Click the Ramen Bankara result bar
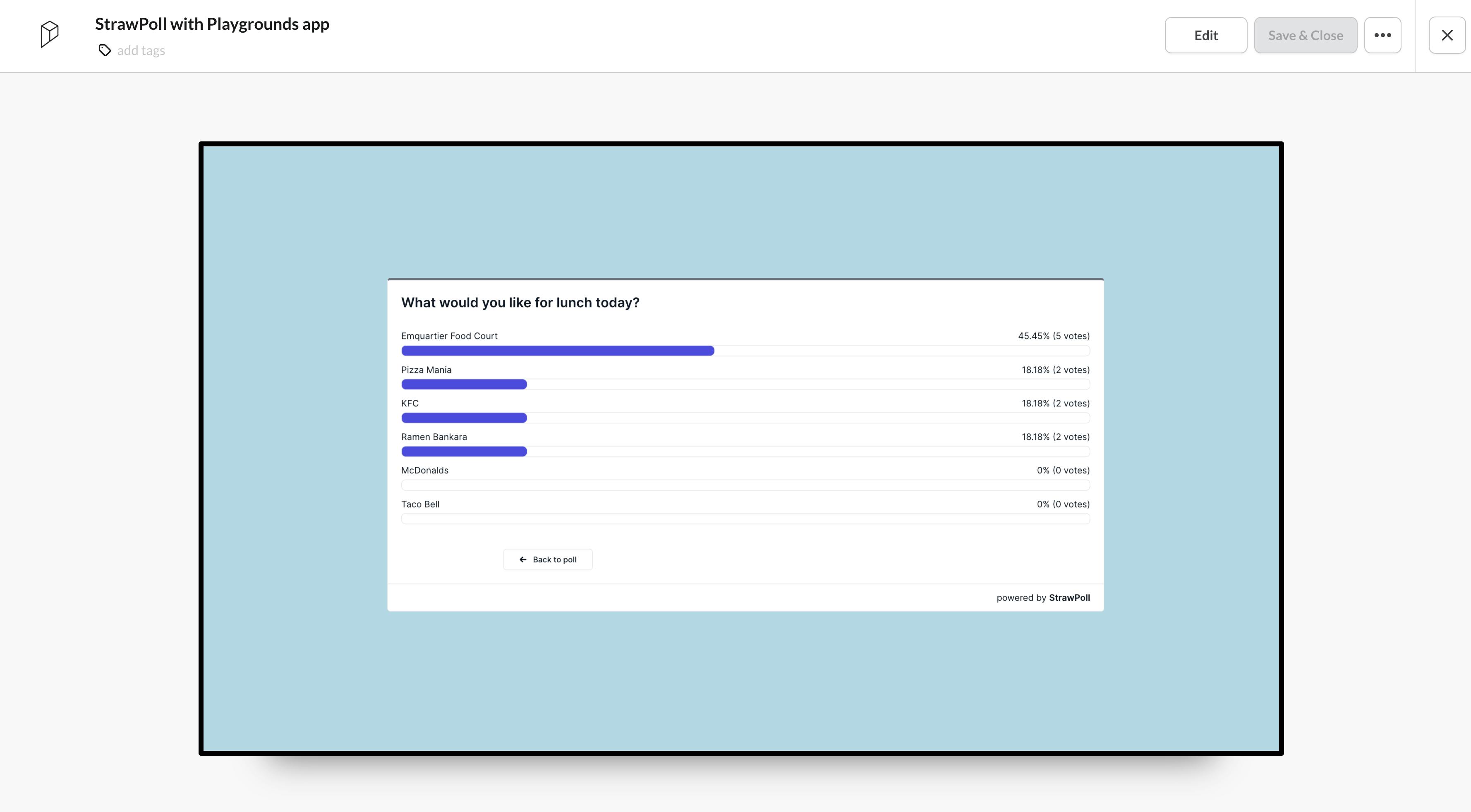1471x812 pixels. pyautogui.click(x=464, y=451)
